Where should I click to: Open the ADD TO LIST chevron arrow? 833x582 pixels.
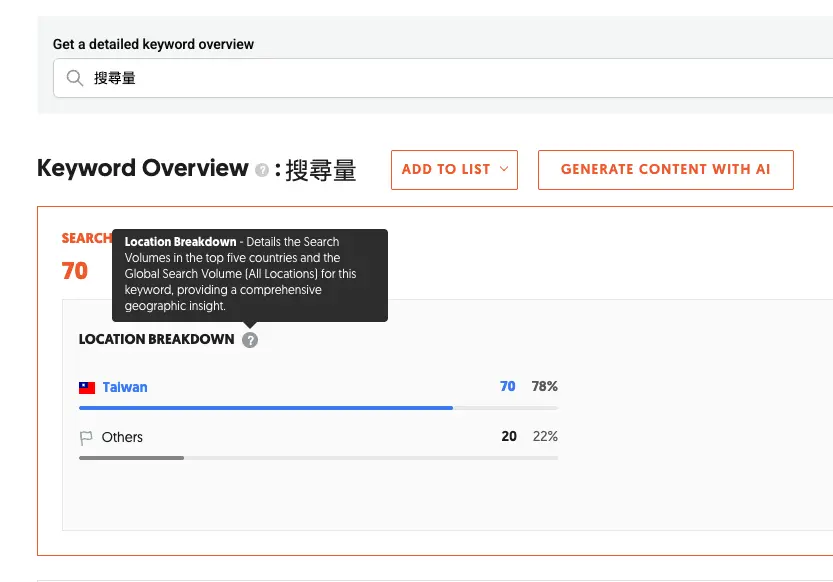(x=501, y=169)
